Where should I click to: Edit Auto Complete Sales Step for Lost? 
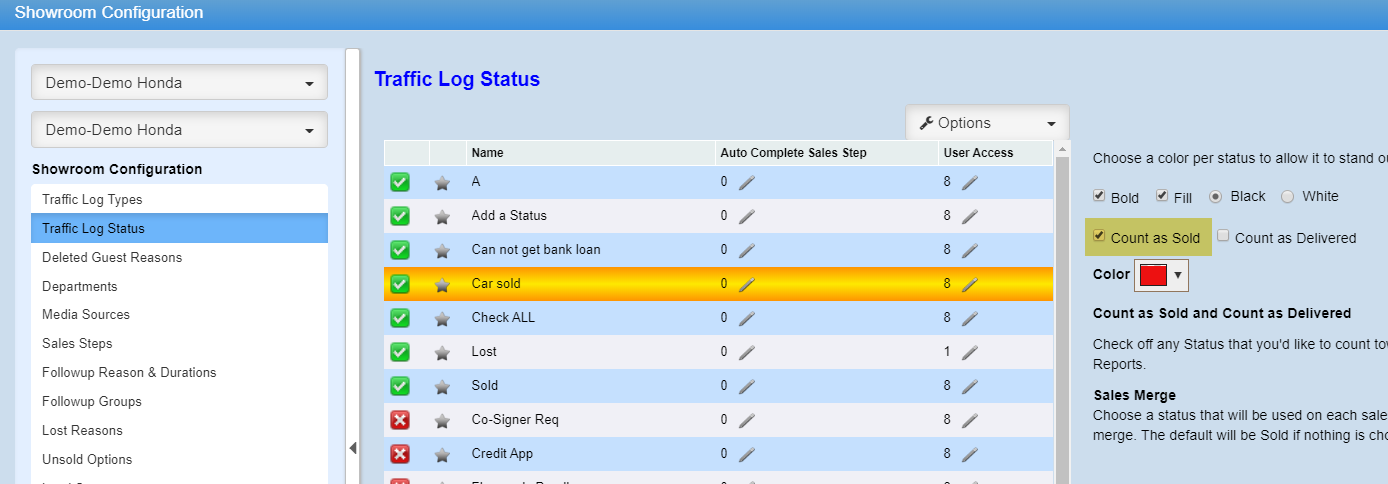[x=747, y=352]
